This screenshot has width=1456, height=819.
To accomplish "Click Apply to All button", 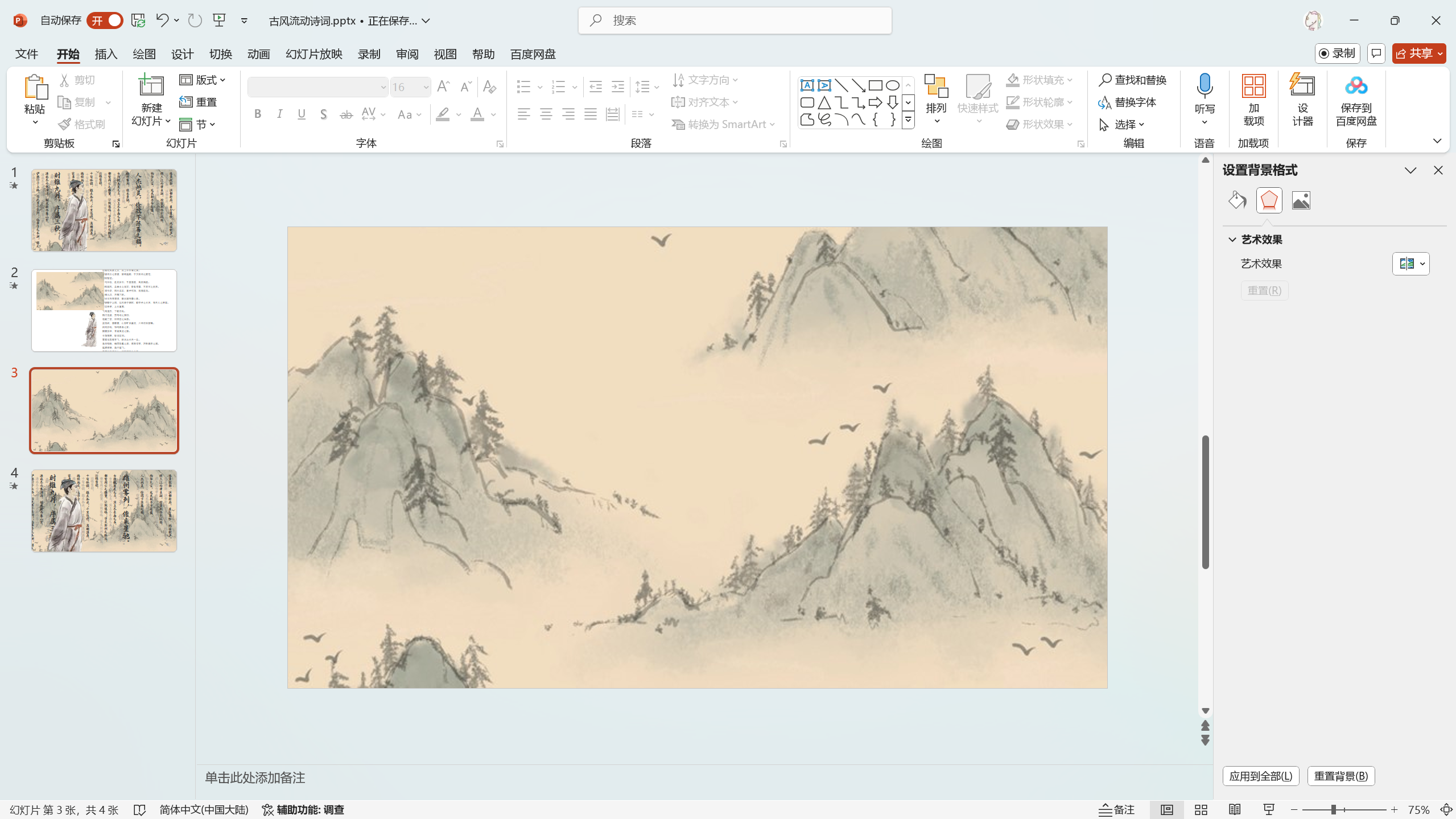I will (x=1260, y=776).
